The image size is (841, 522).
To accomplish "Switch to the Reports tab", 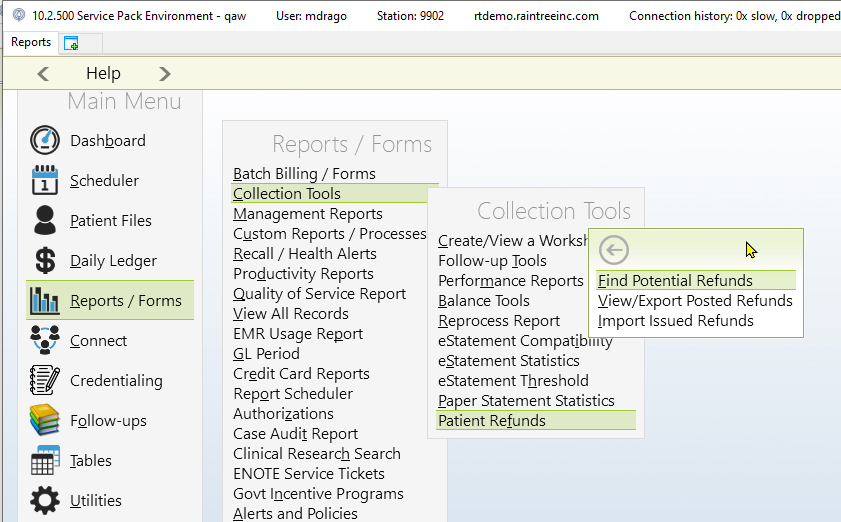I will (x=31, y=42).
